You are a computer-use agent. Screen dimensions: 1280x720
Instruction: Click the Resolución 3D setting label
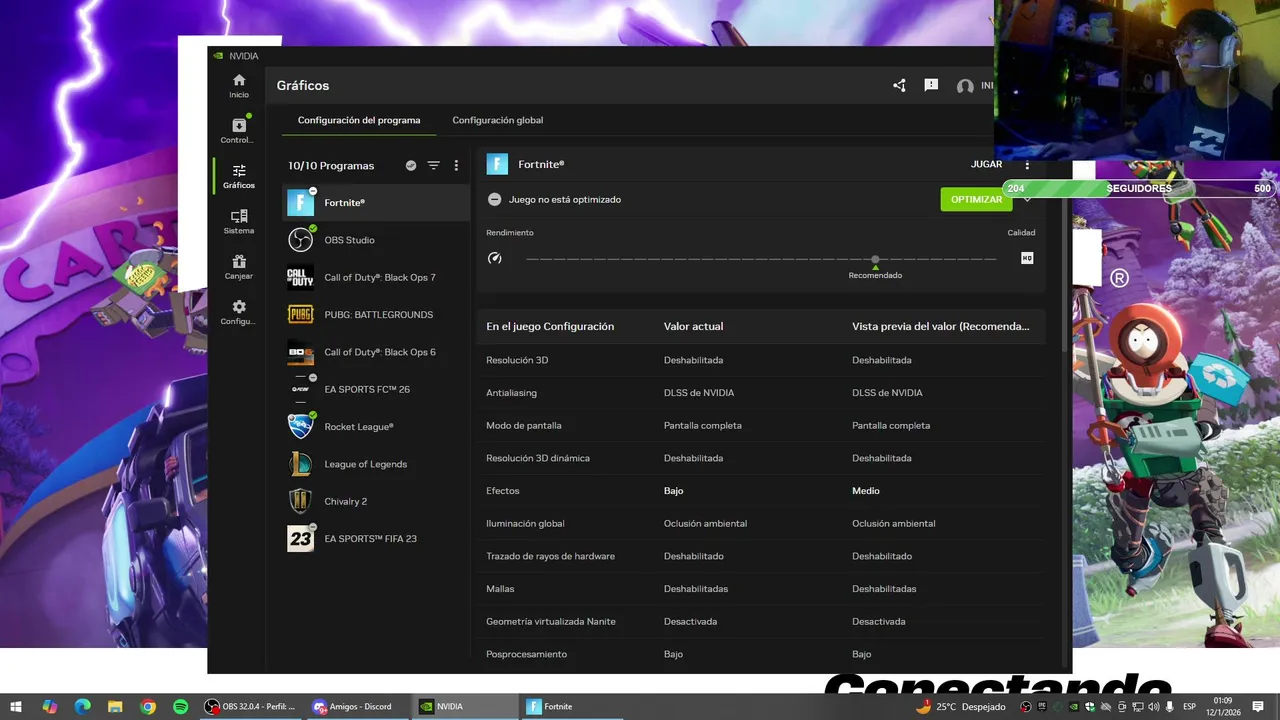coord(517,360)
